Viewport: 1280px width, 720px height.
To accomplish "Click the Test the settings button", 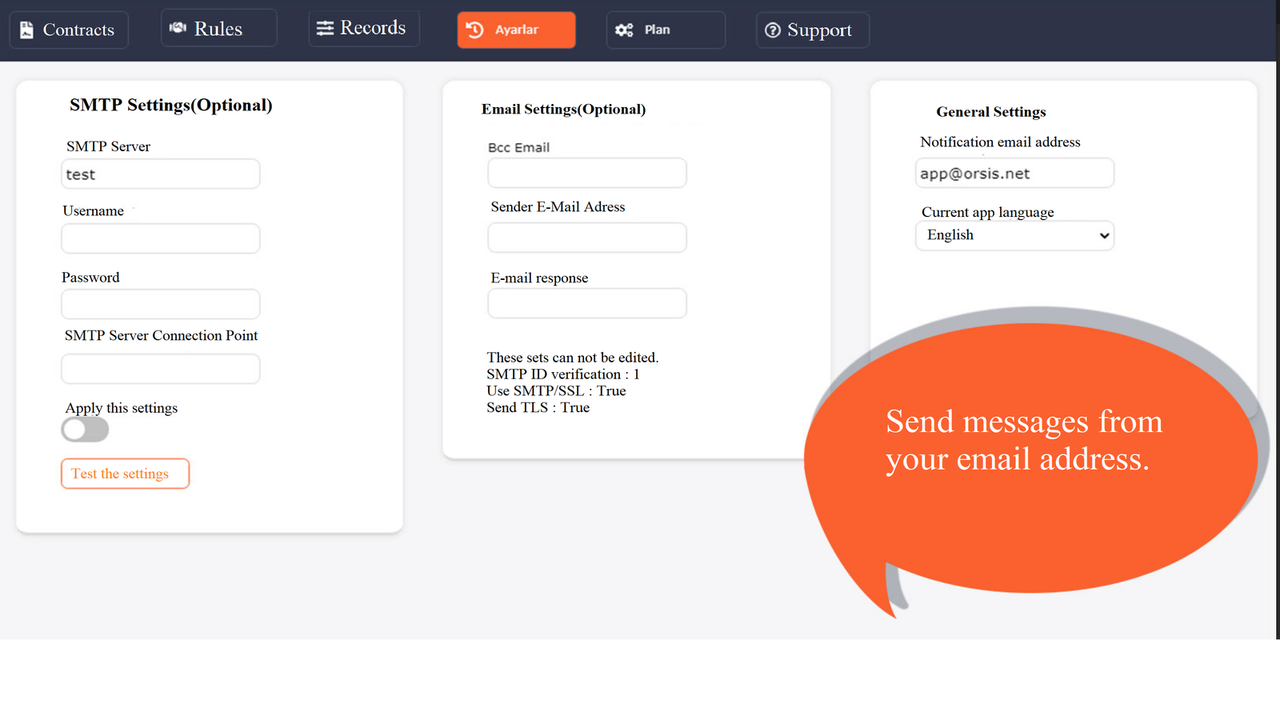I will (125, 473).
